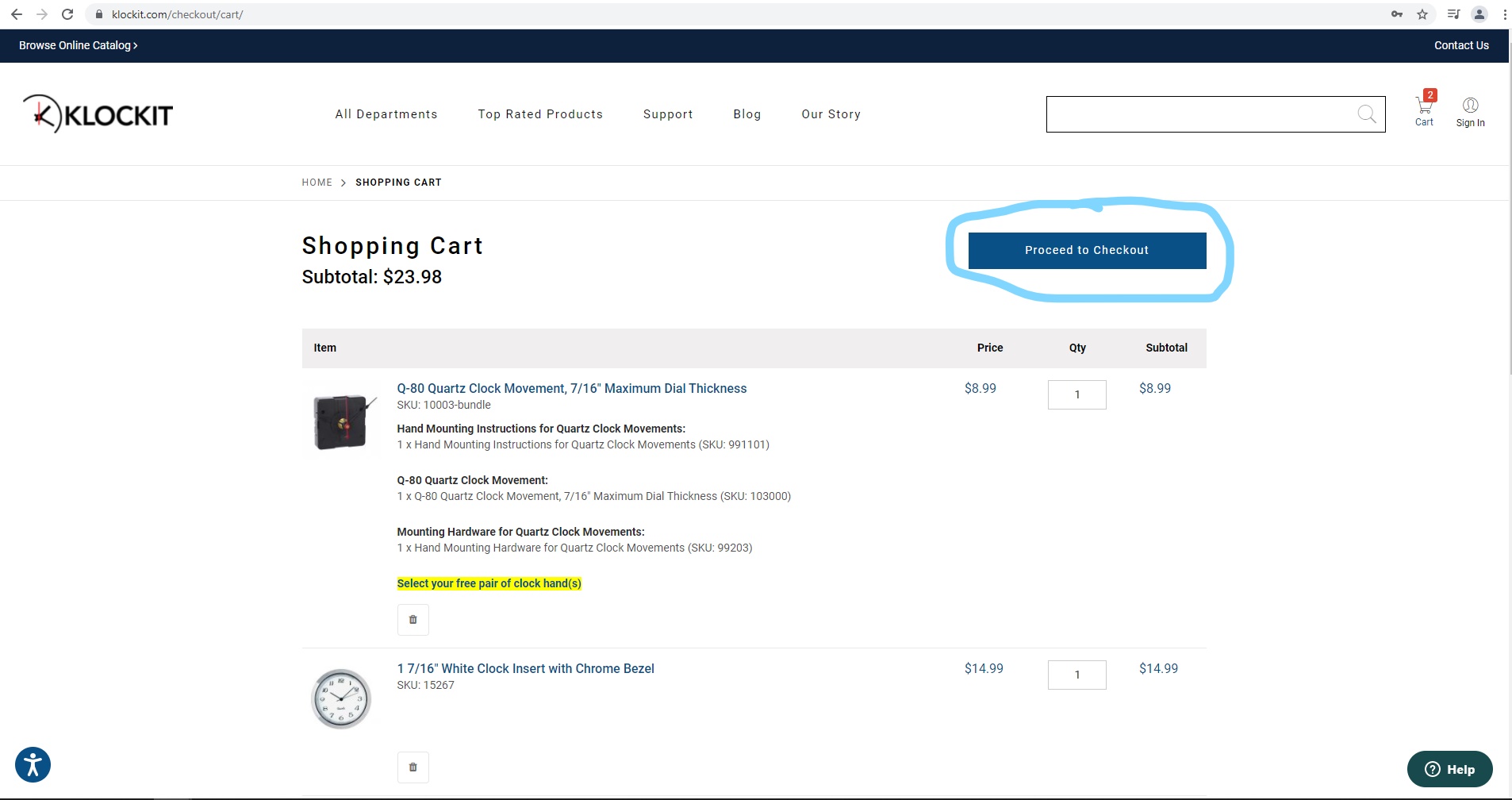Go back using browser back arrow
The height and width of the screenshot is (800, 1512).
[17, 14]
